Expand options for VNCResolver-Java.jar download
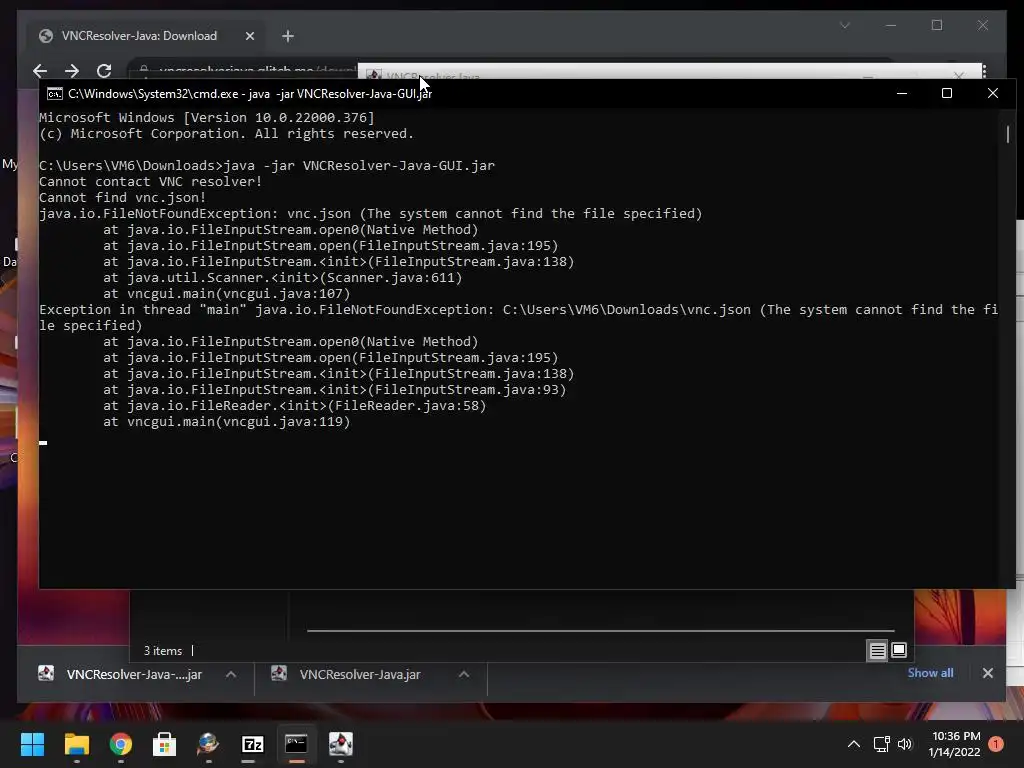The width and height of the screenshot is (1024, 768). 464,674
